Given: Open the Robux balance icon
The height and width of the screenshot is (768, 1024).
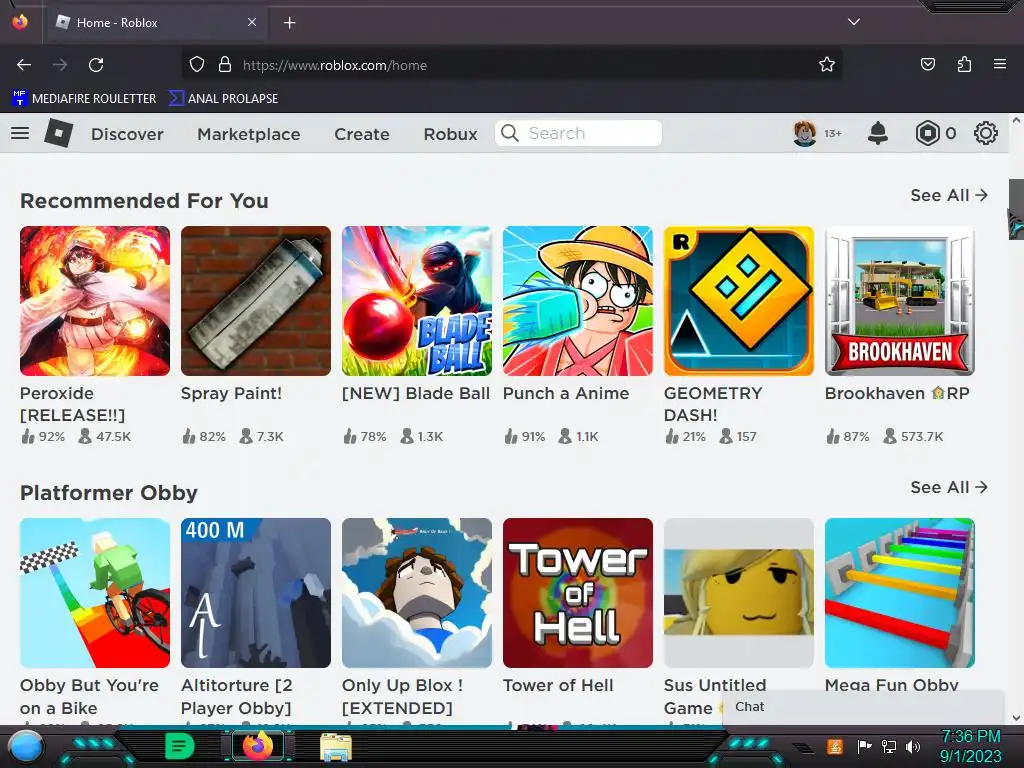Looking at the screenshot, I should tap(927, 133).
